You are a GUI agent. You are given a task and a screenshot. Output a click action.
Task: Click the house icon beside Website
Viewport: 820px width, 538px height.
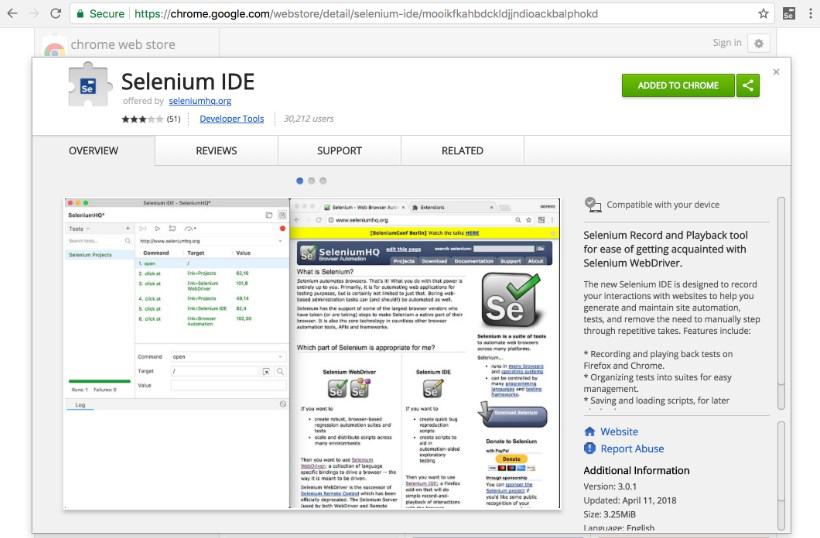(x=590, y=431)
